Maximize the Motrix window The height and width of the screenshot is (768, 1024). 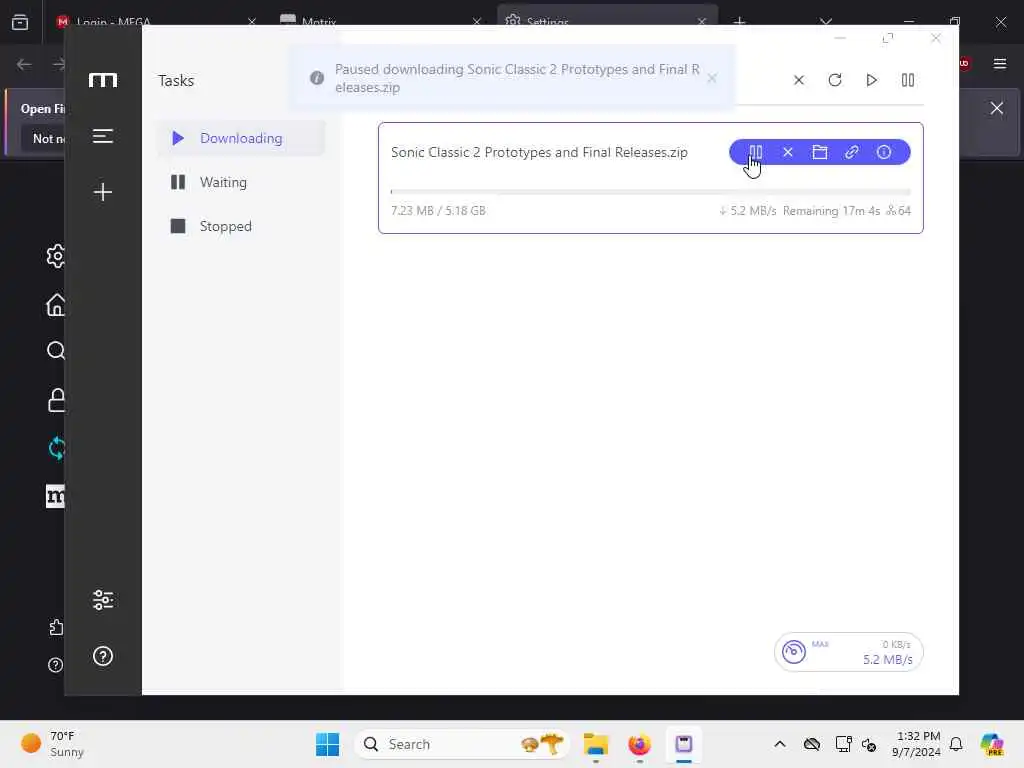click(888, 39)
